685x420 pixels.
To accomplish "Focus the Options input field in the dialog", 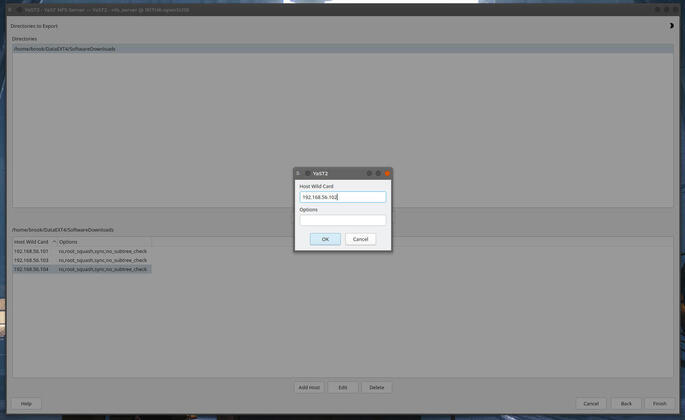I will (342, 220).
